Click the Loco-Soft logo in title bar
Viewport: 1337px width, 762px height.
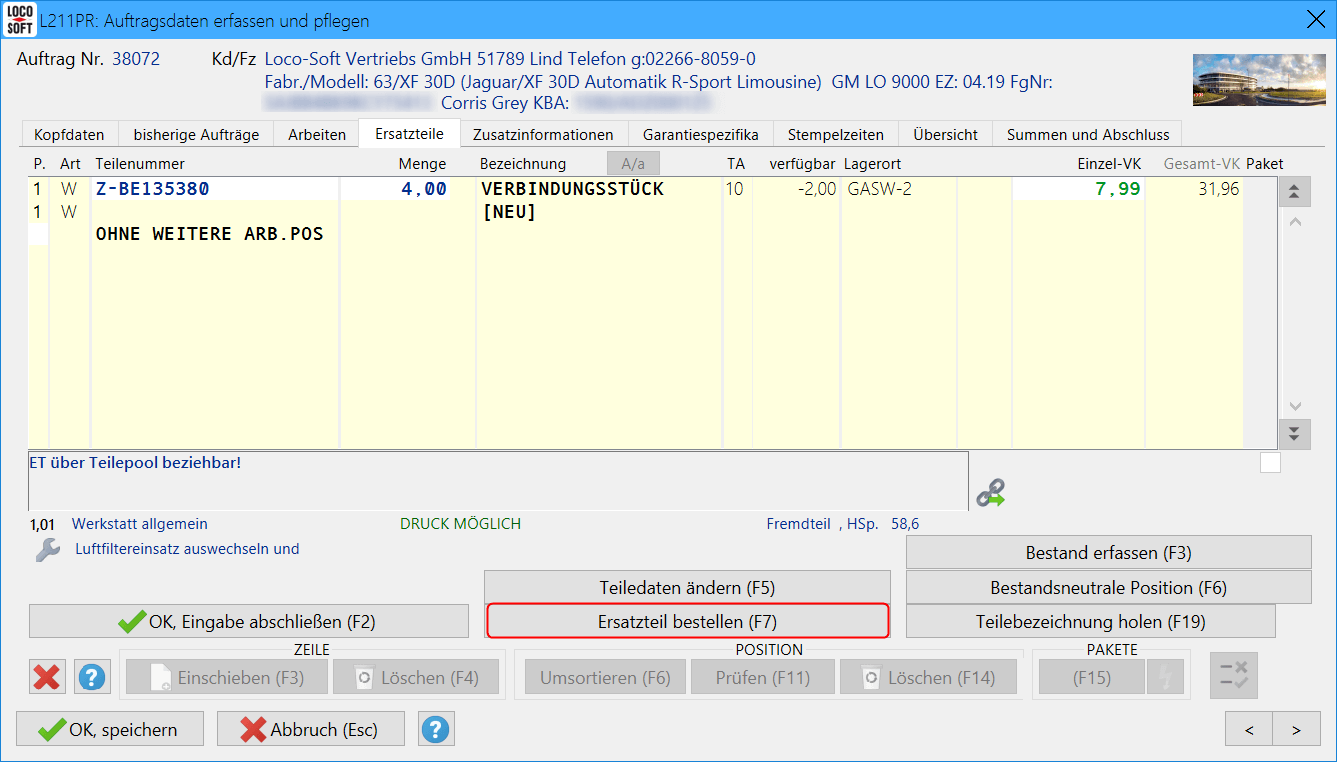pos(20,20)
